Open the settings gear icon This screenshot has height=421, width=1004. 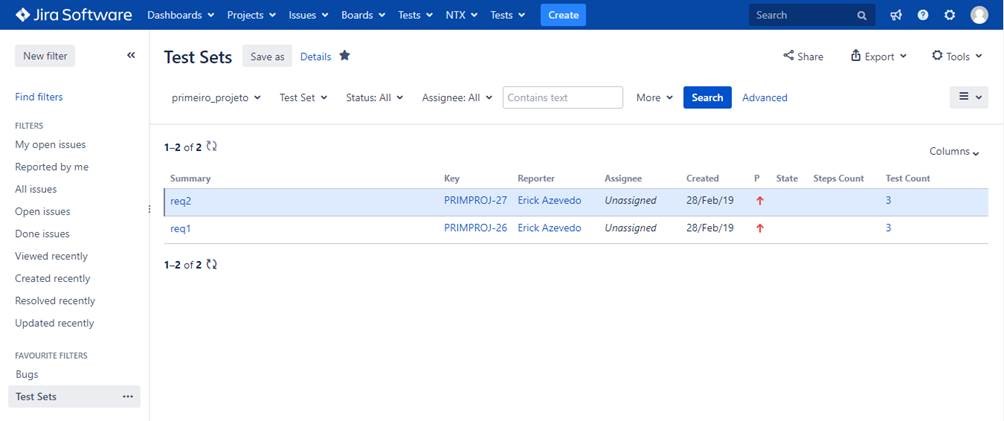tap(950, 15)
